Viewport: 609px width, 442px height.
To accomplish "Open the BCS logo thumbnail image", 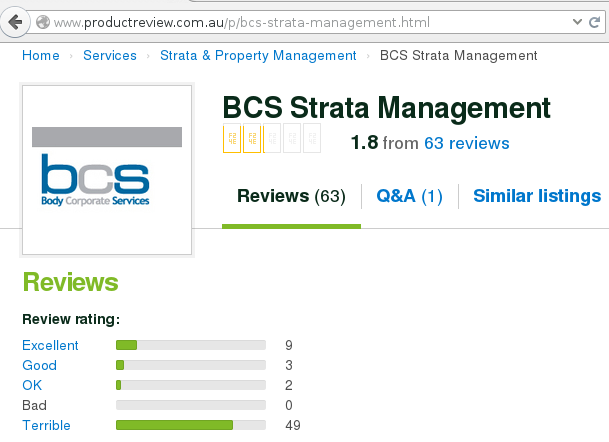I will (107, 170).
